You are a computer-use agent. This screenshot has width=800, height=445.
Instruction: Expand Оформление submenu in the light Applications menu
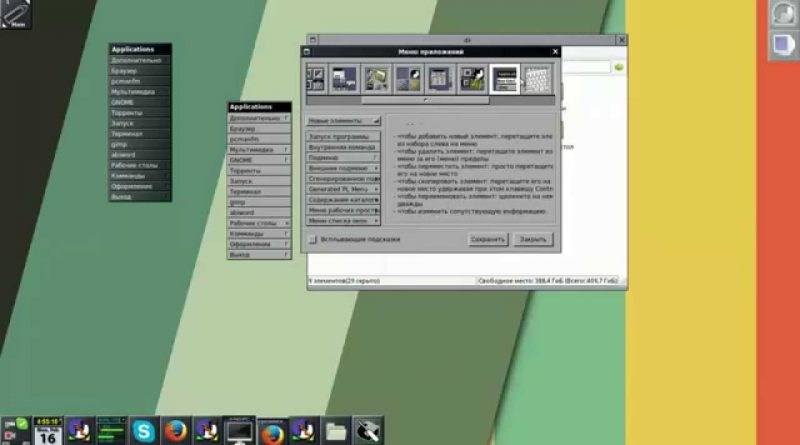pos(259,244)
